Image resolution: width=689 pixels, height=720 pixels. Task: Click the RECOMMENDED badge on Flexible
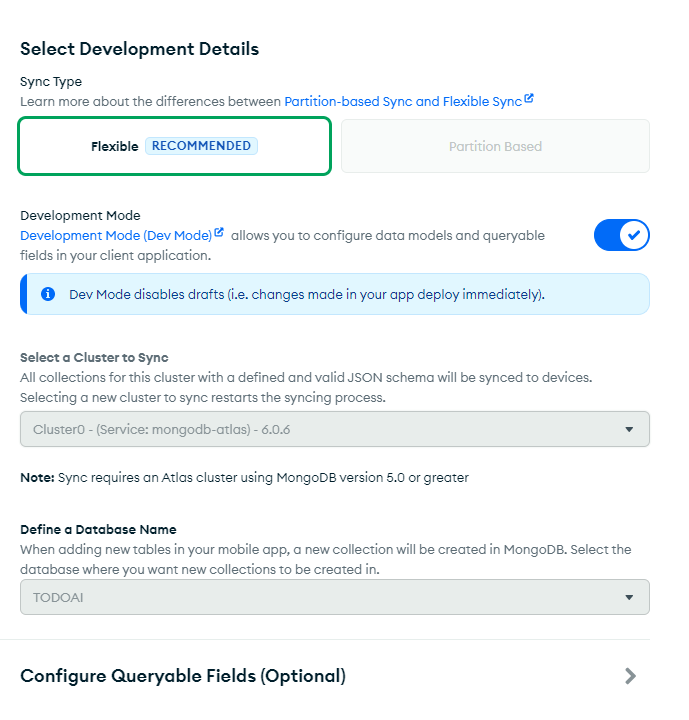pyautogui.click(x=201, y=146)
